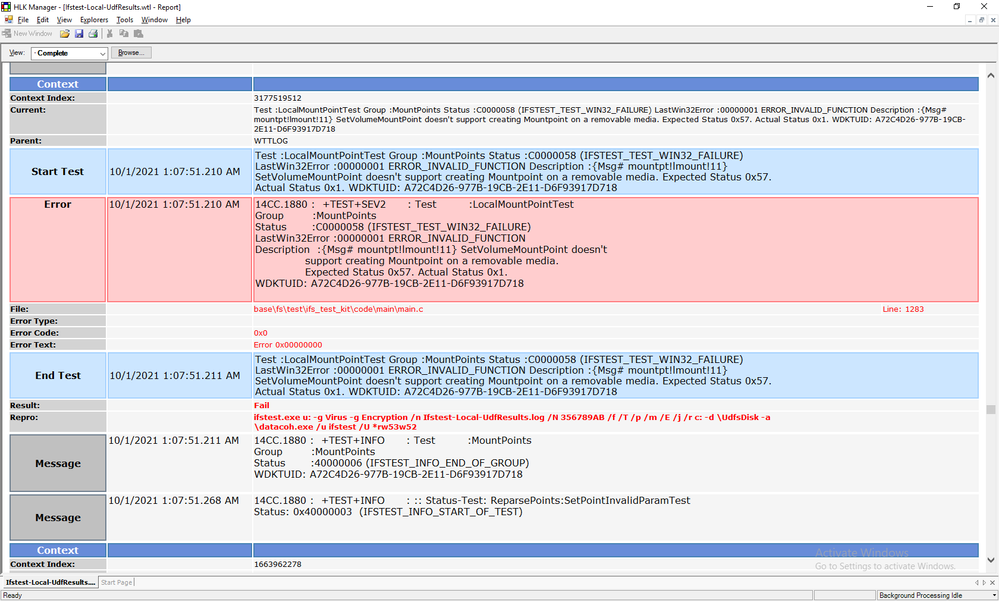This screenshot has height=601, width=999.
Task: Click the red Fail result text
Action: click(261, 405)
